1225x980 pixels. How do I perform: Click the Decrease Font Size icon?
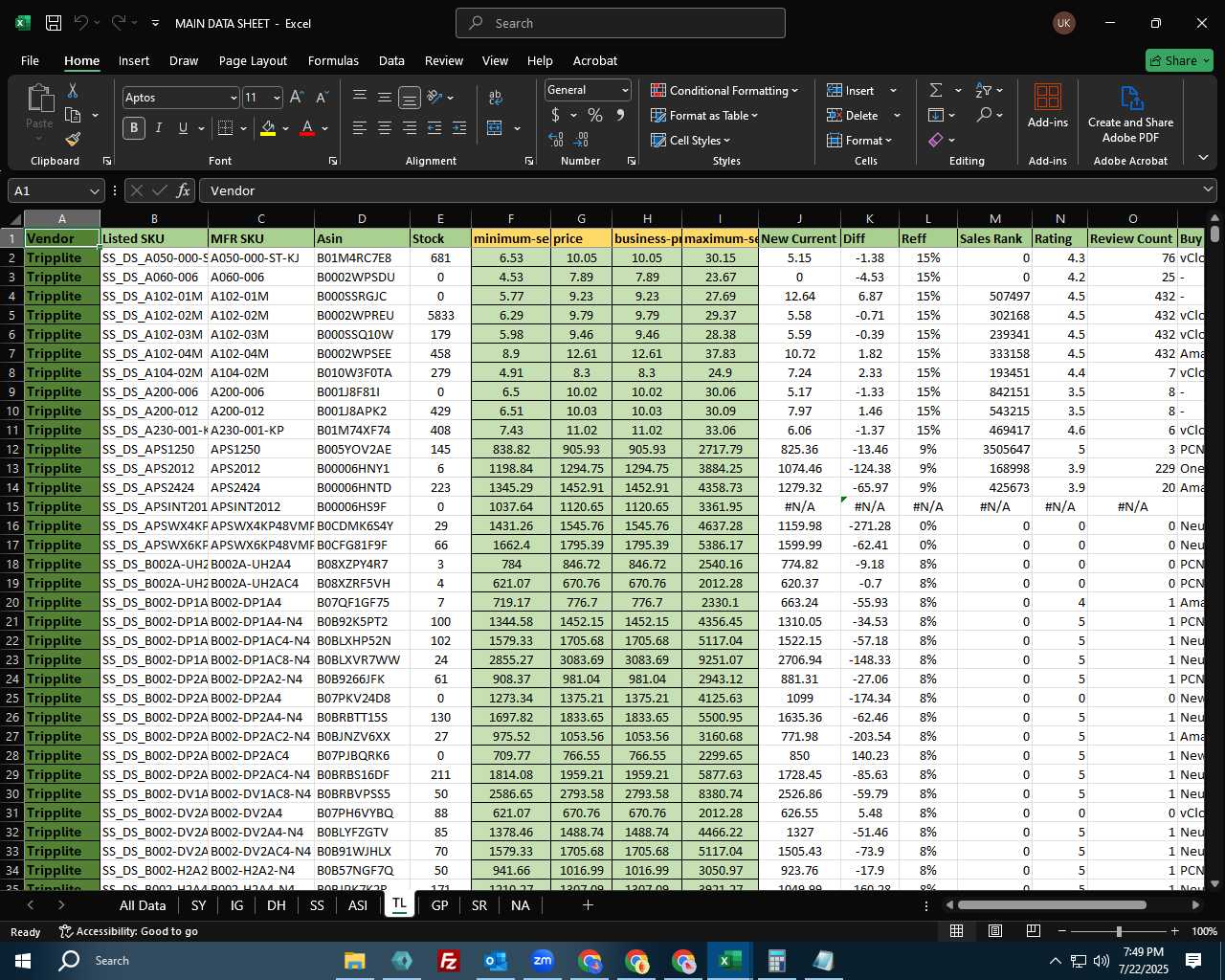322,98
